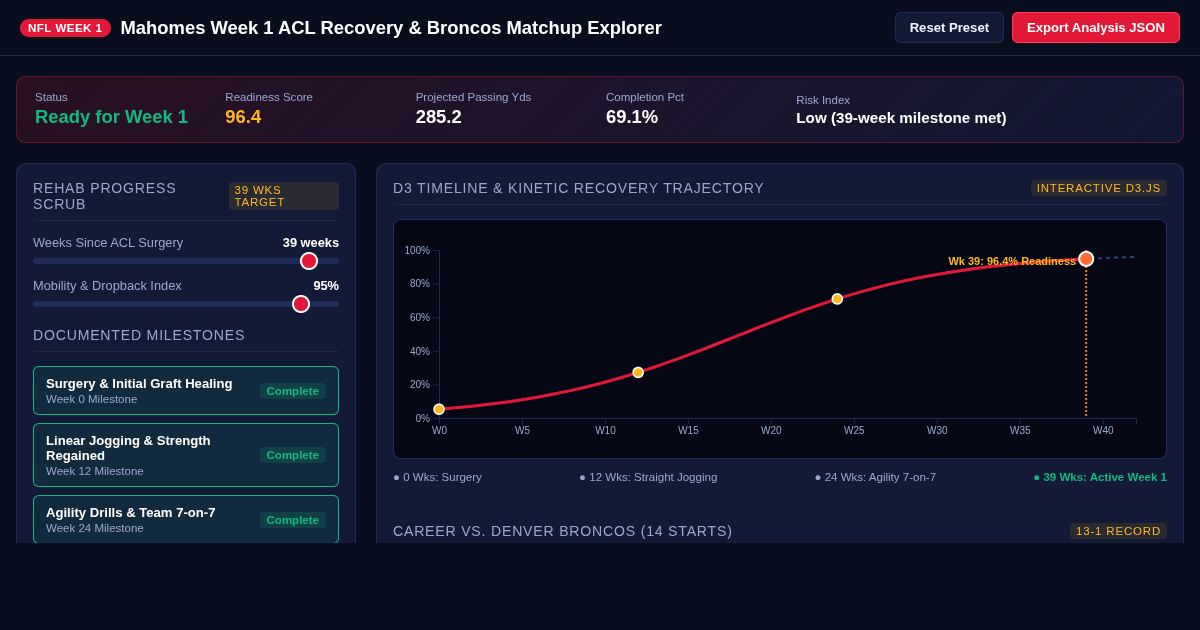
Task: Select the week 12 jogging point on chart
Action: coord(638,372)
